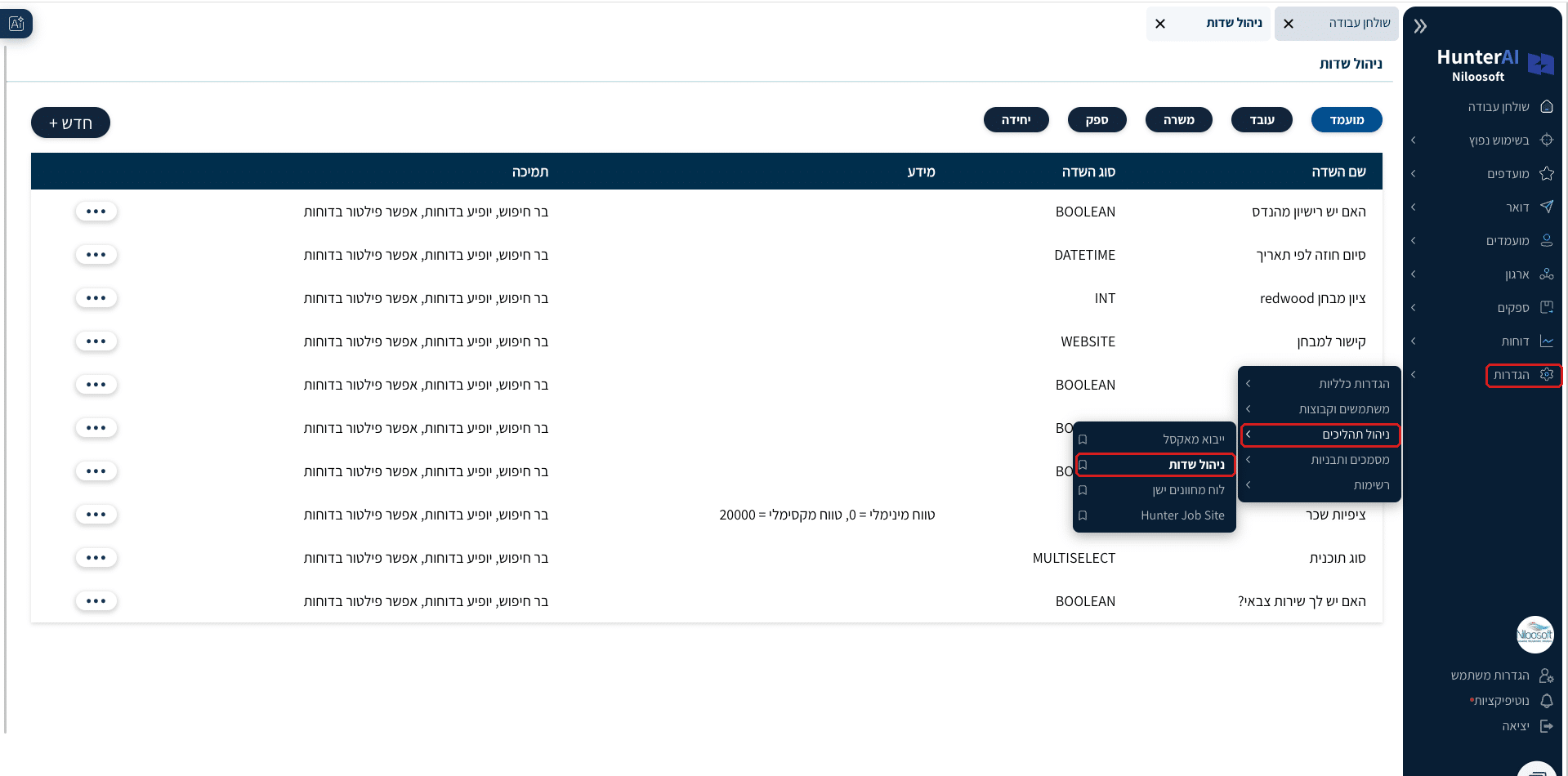Select Hunter Job Site menu entry
Viewport: 1568px width, 776px height.
pyautogui.click(x=1154, y=515)
